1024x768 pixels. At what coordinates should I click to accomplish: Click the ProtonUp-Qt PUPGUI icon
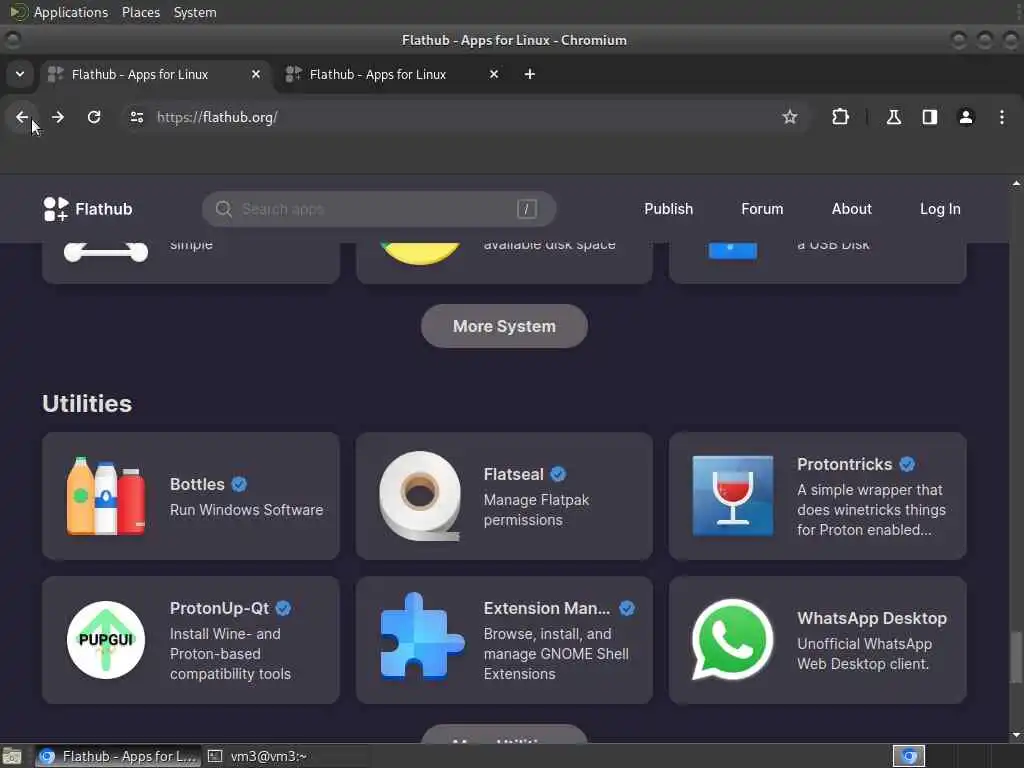106,639
